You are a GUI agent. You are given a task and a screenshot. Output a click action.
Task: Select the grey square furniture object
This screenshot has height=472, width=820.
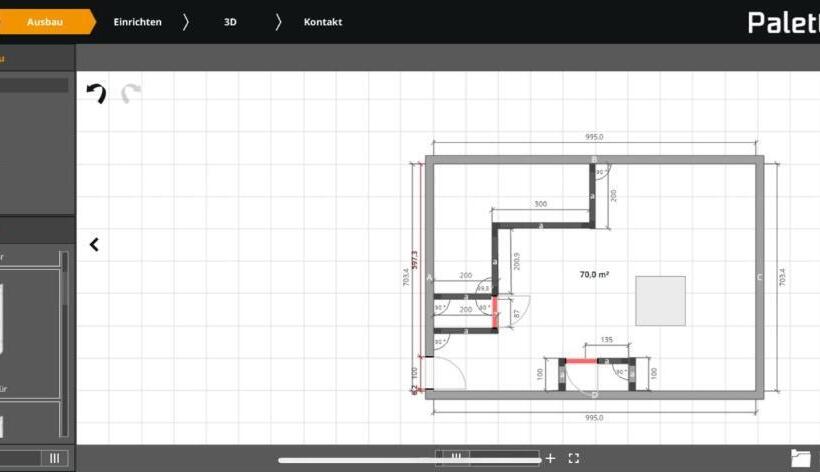pos(660,301)
